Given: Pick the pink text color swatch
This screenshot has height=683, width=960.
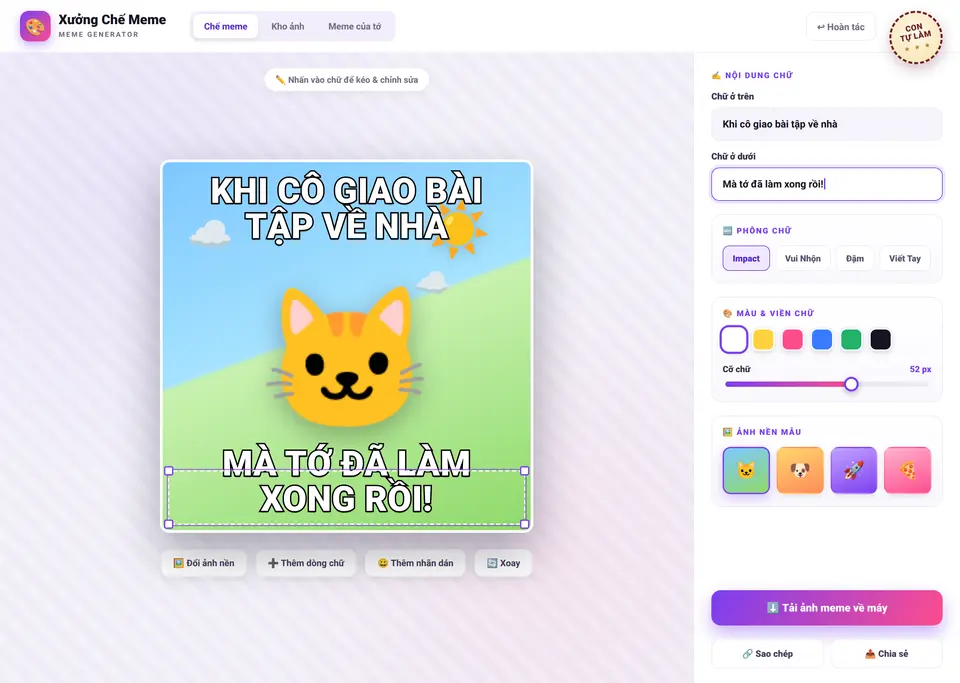Looking at the screenshot, I should coord(792,339).
